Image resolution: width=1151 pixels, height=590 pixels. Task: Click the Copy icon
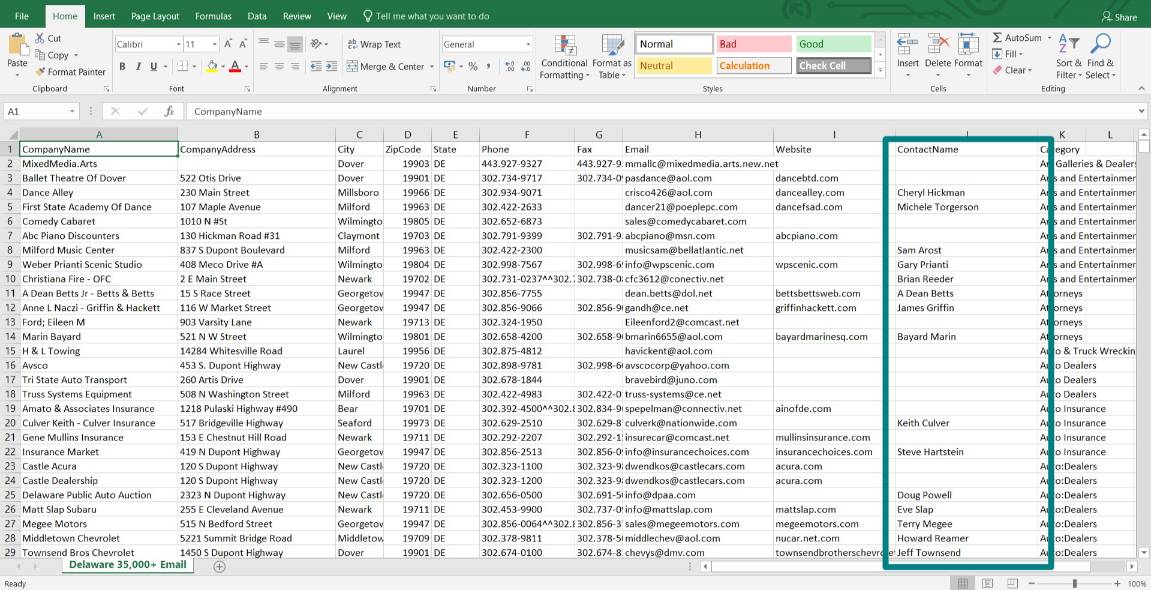[x=39, y=55]
